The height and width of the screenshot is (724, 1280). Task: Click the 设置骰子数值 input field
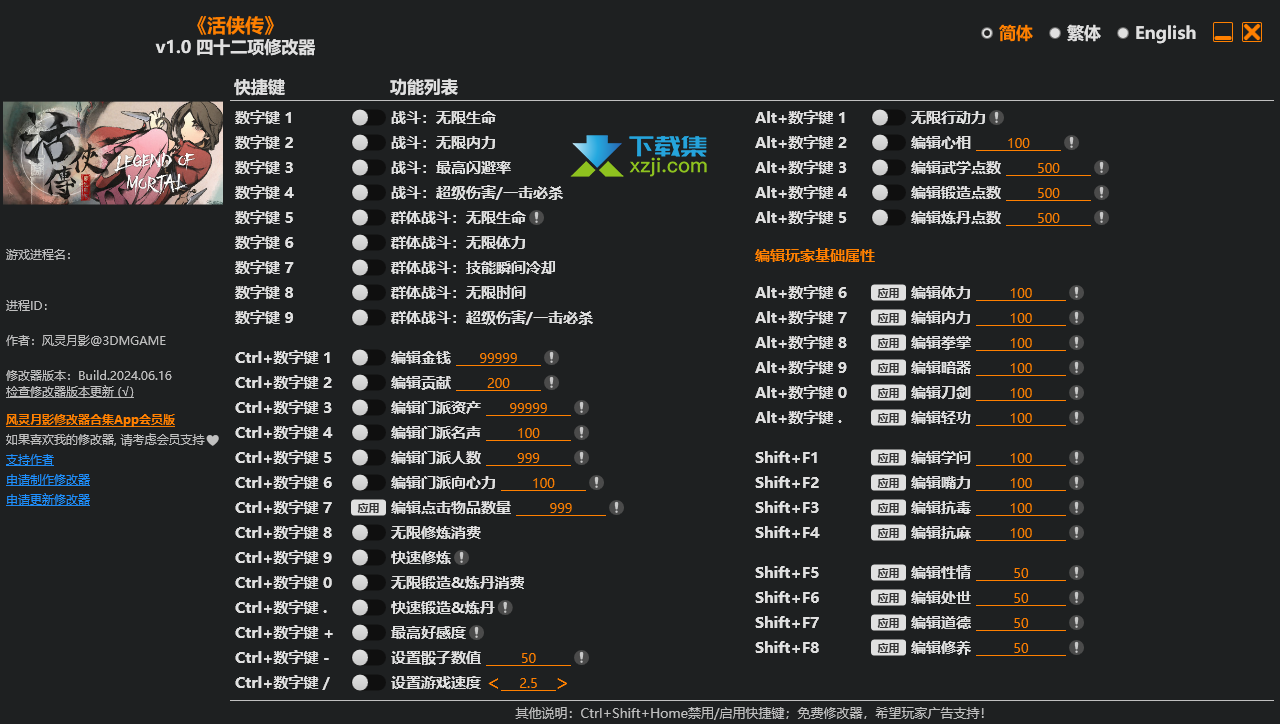click(528, 658)
